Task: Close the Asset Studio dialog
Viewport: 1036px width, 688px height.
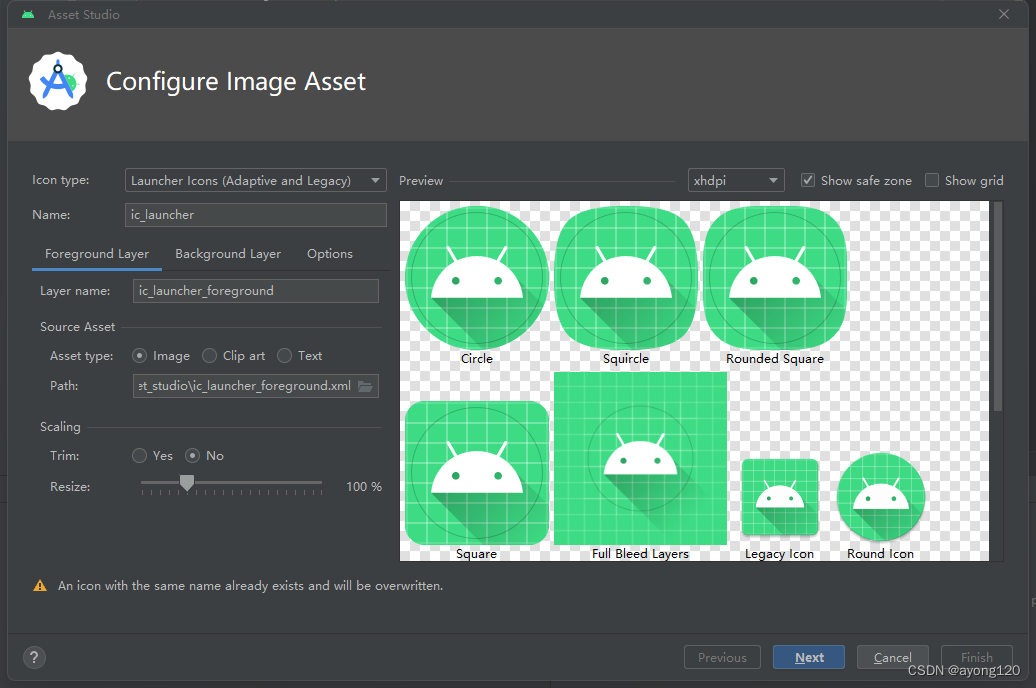Action: click(1004, 14)
